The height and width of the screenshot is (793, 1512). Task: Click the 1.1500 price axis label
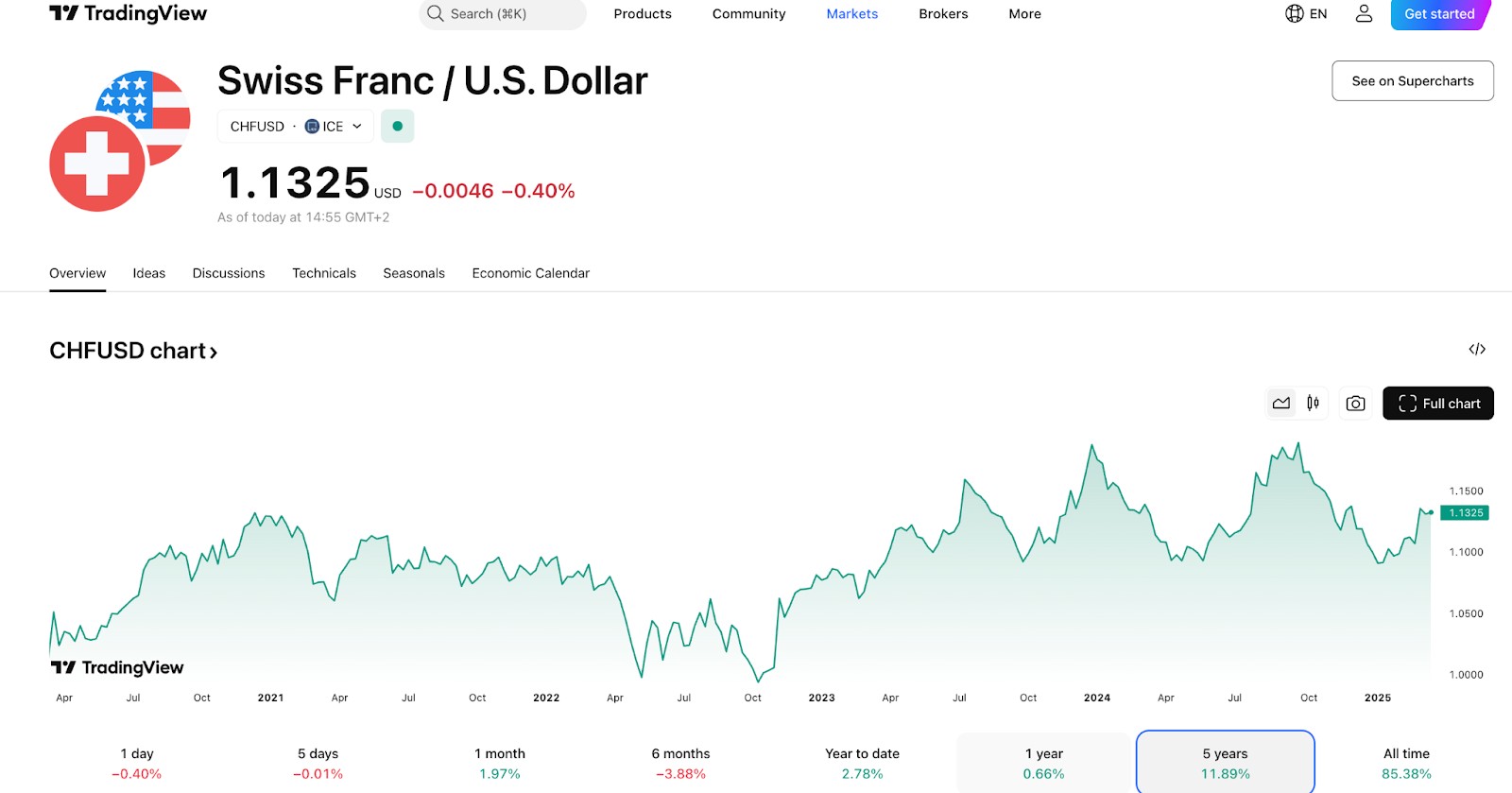pos(1467,491)
